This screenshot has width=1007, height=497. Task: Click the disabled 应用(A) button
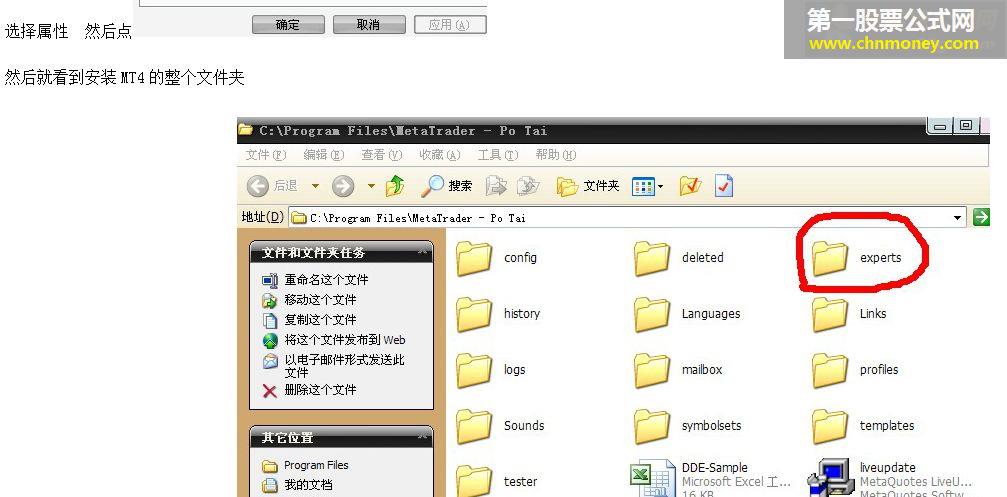(x=450, y=25)
